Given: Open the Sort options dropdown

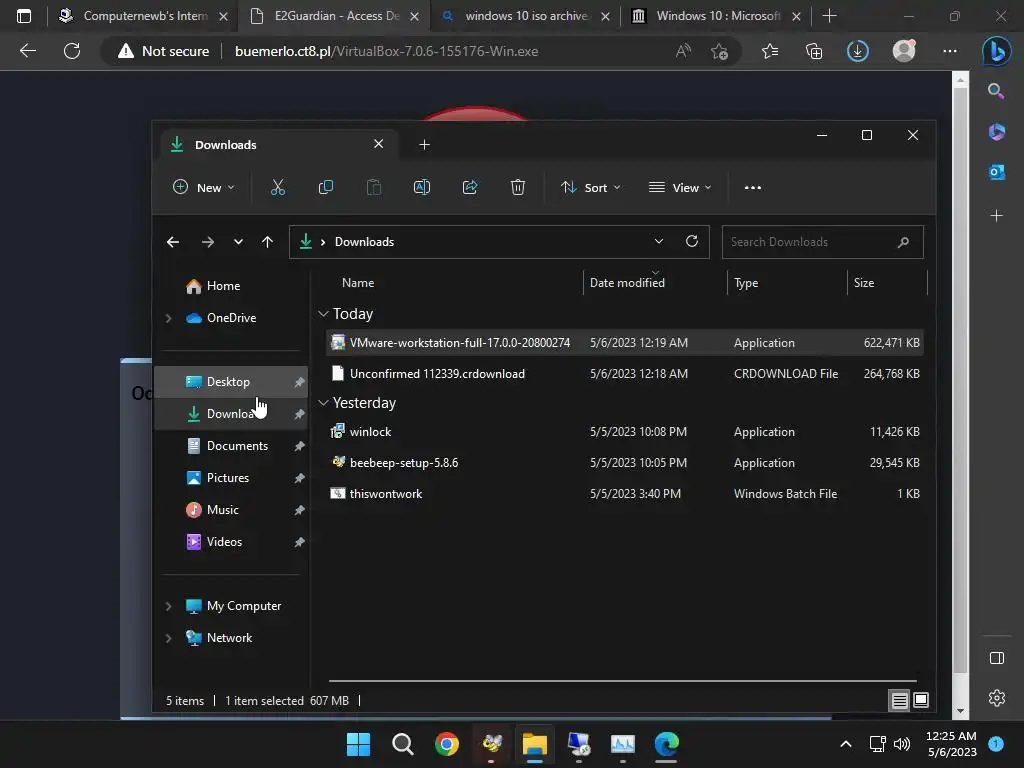Looking at the screenshot, I should click(590, 187).
